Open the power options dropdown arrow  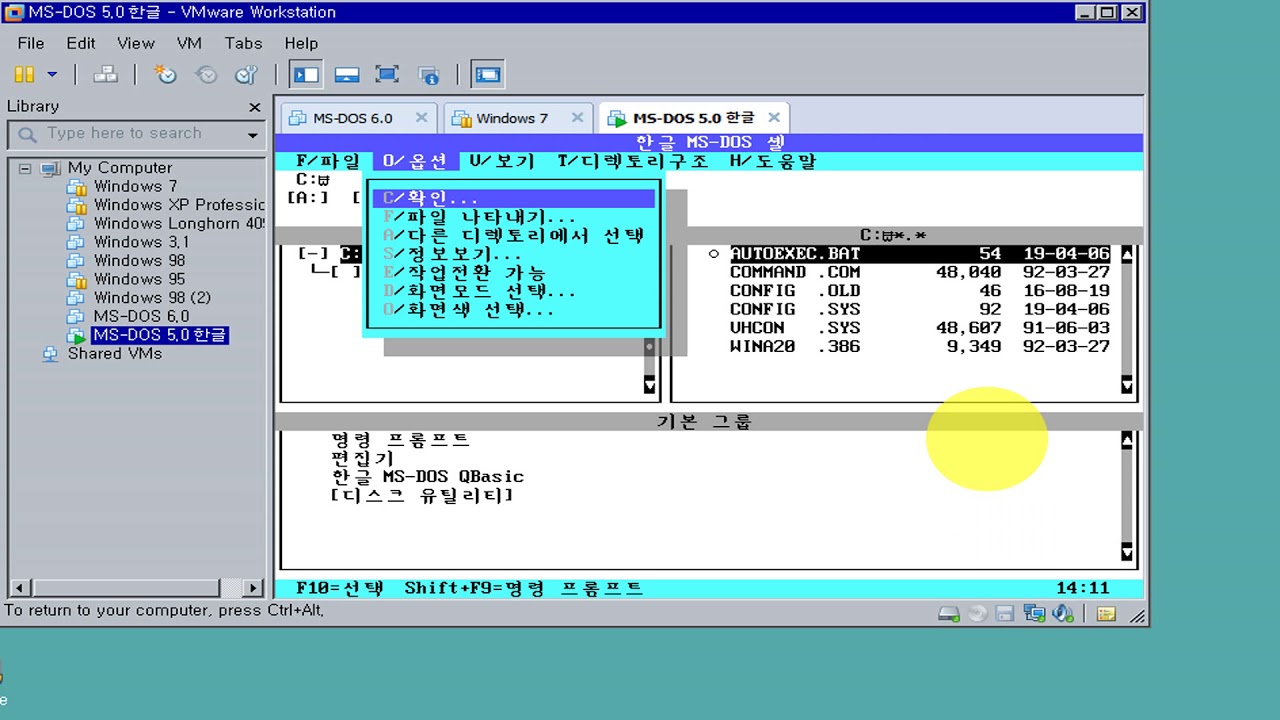tap(52, 74)
